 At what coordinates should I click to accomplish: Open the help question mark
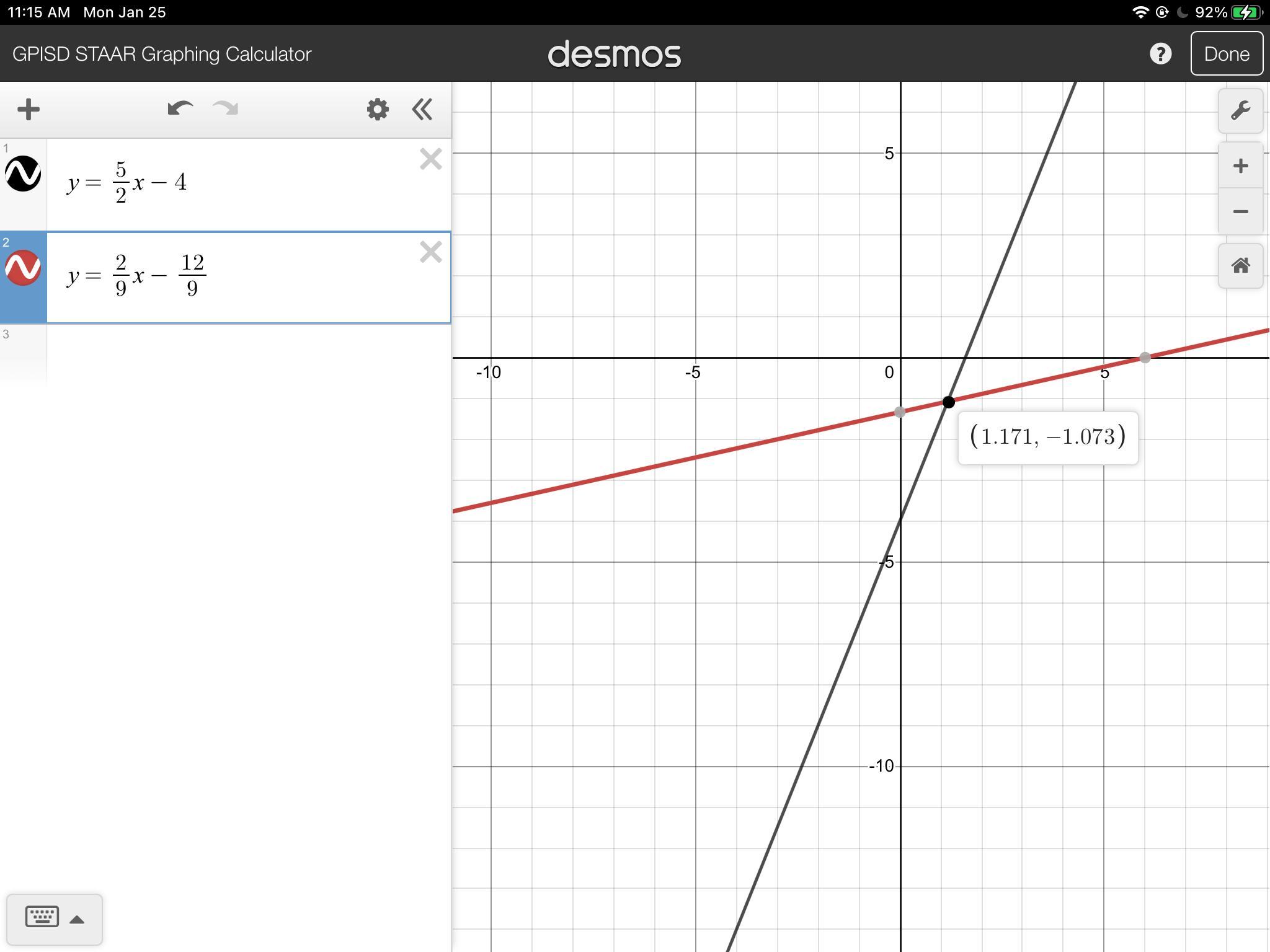pos(1160,54)
